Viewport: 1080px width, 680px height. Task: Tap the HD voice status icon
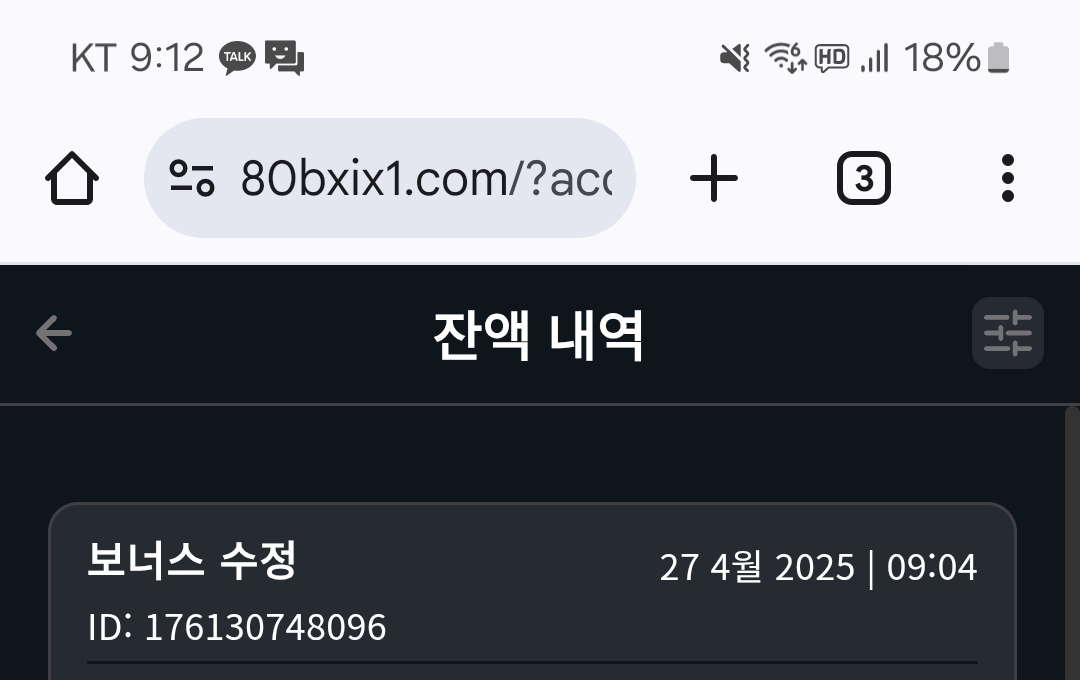click(832, 58)
